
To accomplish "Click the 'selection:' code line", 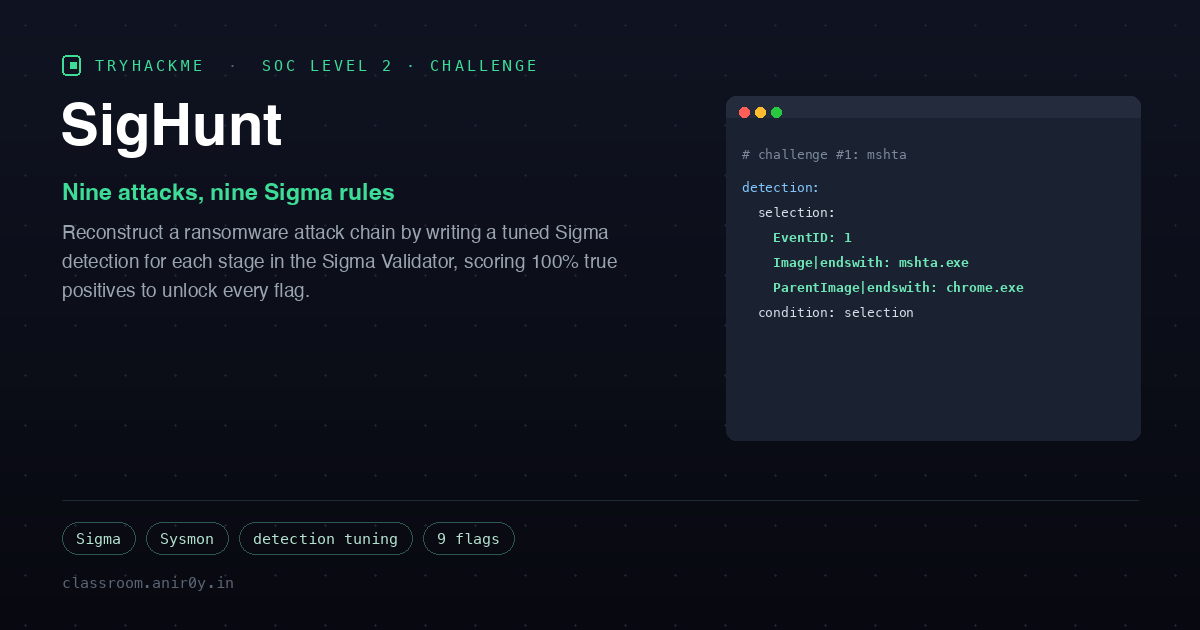I will pyautogui.click(x=796, y=213).
